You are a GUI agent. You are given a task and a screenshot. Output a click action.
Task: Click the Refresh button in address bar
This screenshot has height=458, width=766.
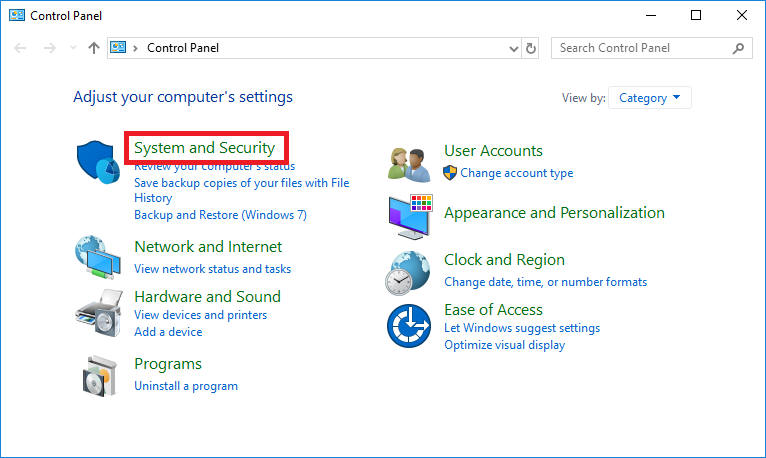531,48
